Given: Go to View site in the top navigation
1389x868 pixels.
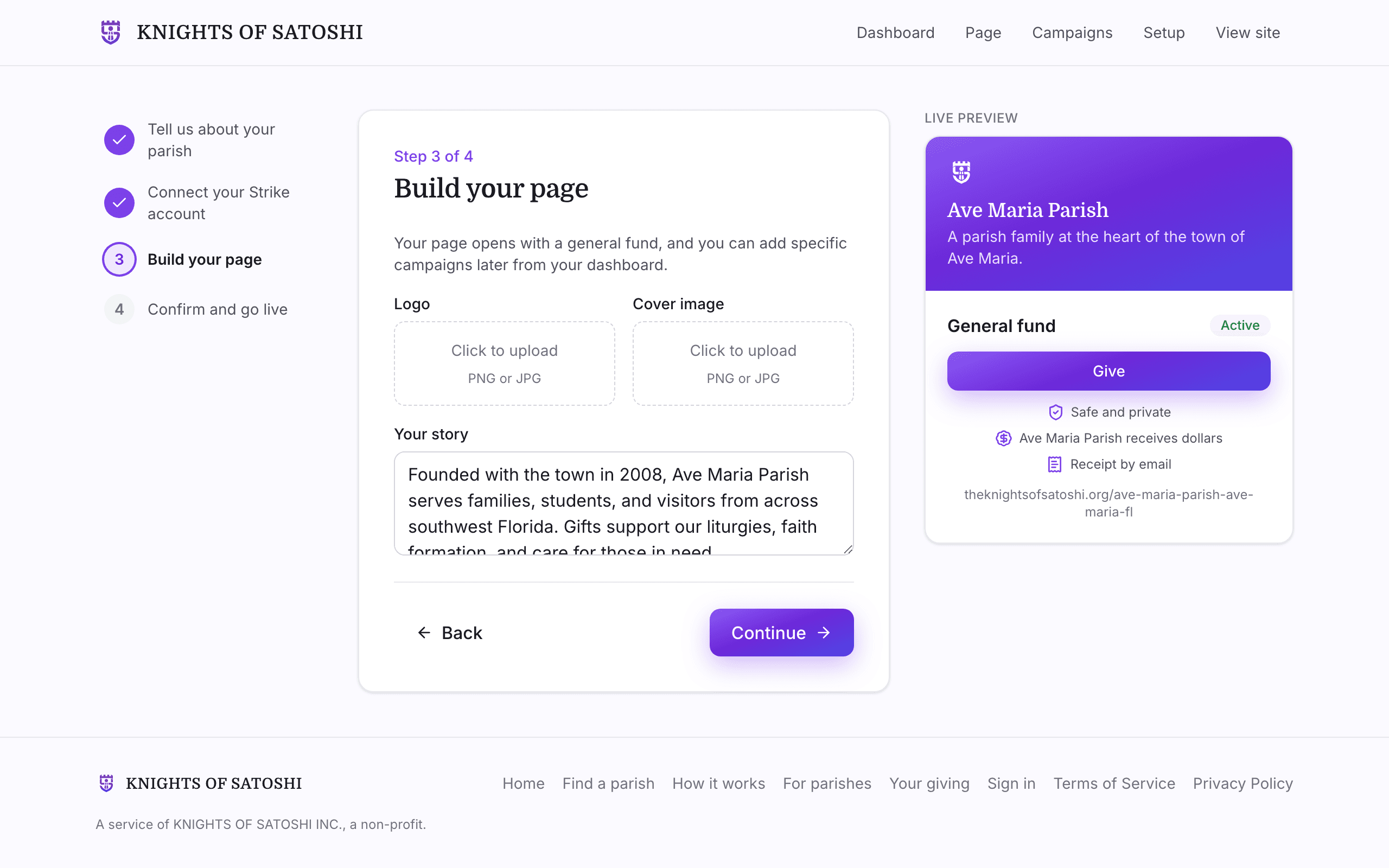Looking at the screenshot, I should click(1248, 33).
